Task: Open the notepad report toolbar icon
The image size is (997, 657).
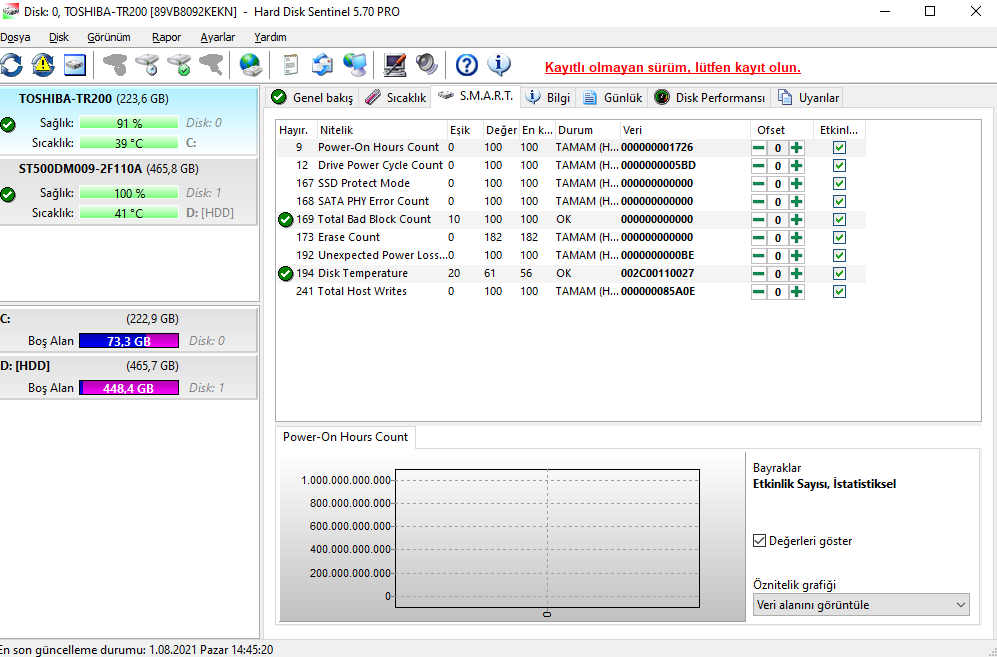Action: click(x=290, y=65)
